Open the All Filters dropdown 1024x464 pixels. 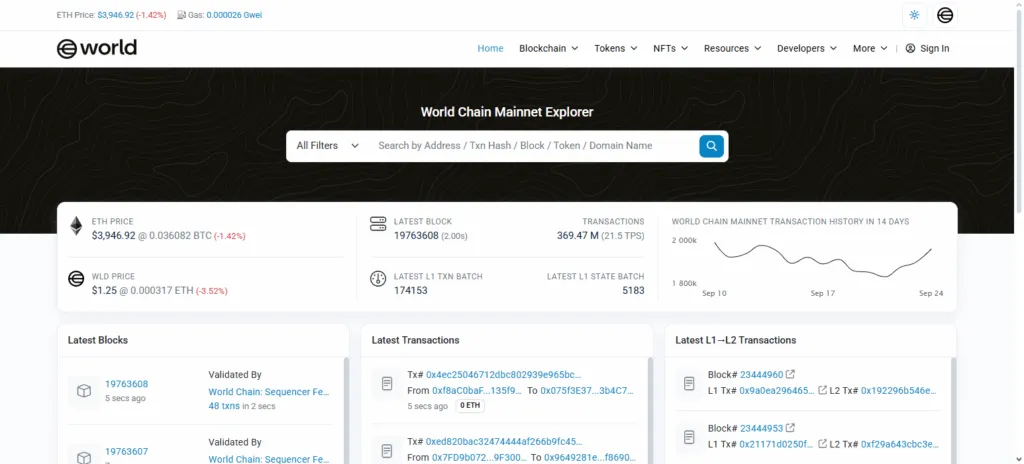(x=328, y=146)
